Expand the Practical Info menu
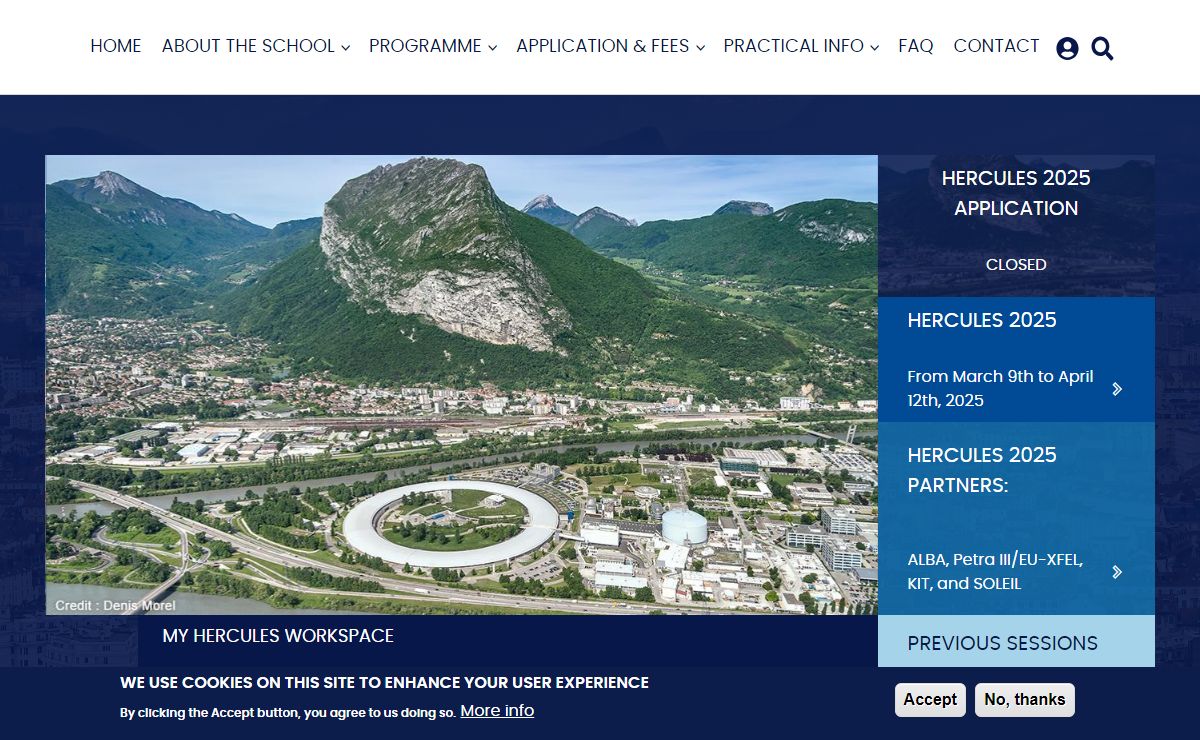 800,46
